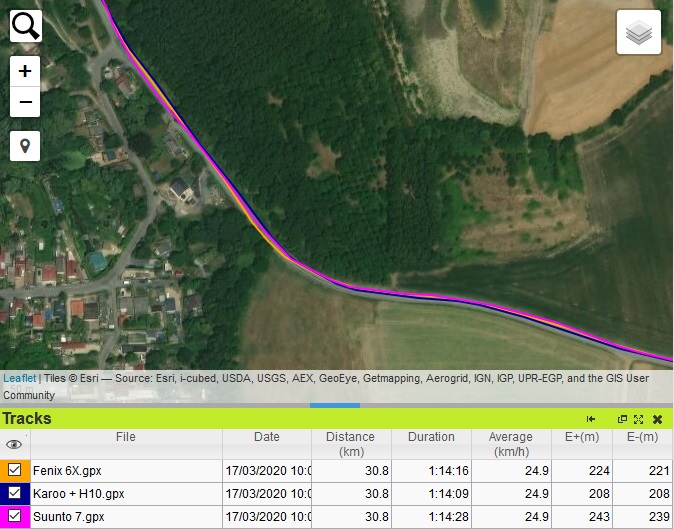The width and height of the screenshot is (674, 529).
Task: Open the map search magnifier
Action: [x=25, y=25]
